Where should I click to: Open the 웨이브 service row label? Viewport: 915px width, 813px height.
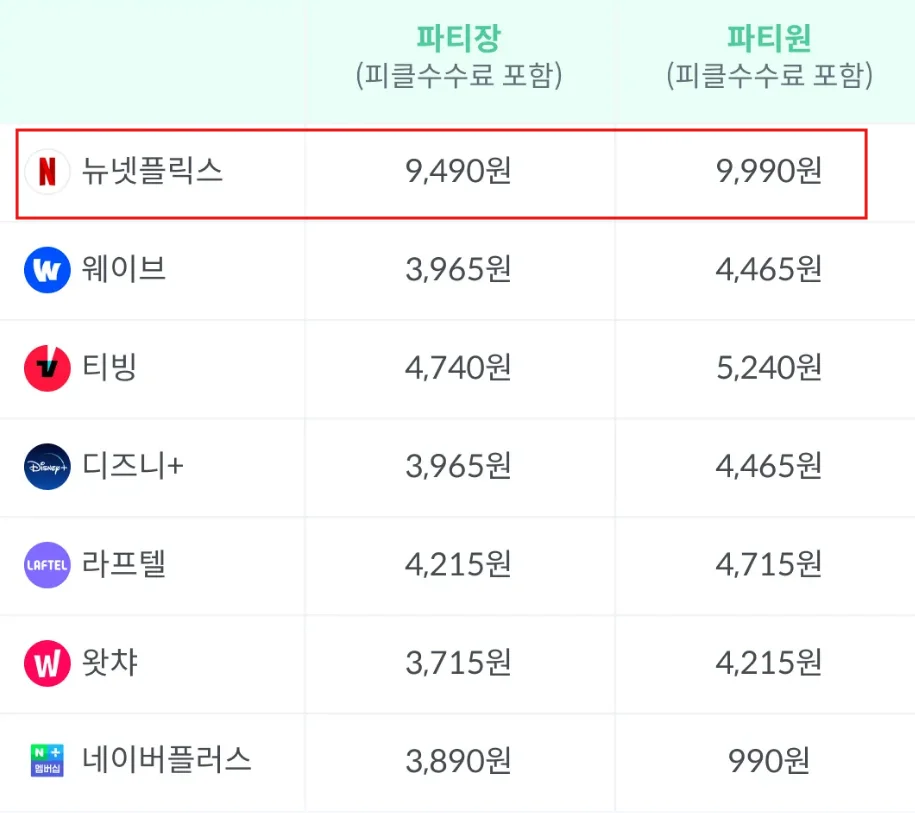[125, 270]
